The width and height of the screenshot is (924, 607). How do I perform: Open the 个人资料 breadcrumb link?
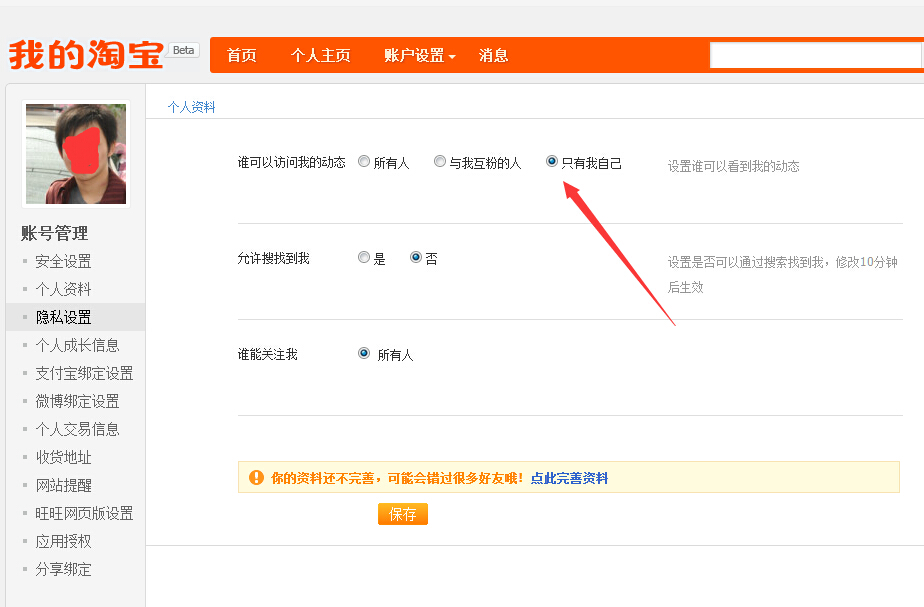tap(192, 107)
